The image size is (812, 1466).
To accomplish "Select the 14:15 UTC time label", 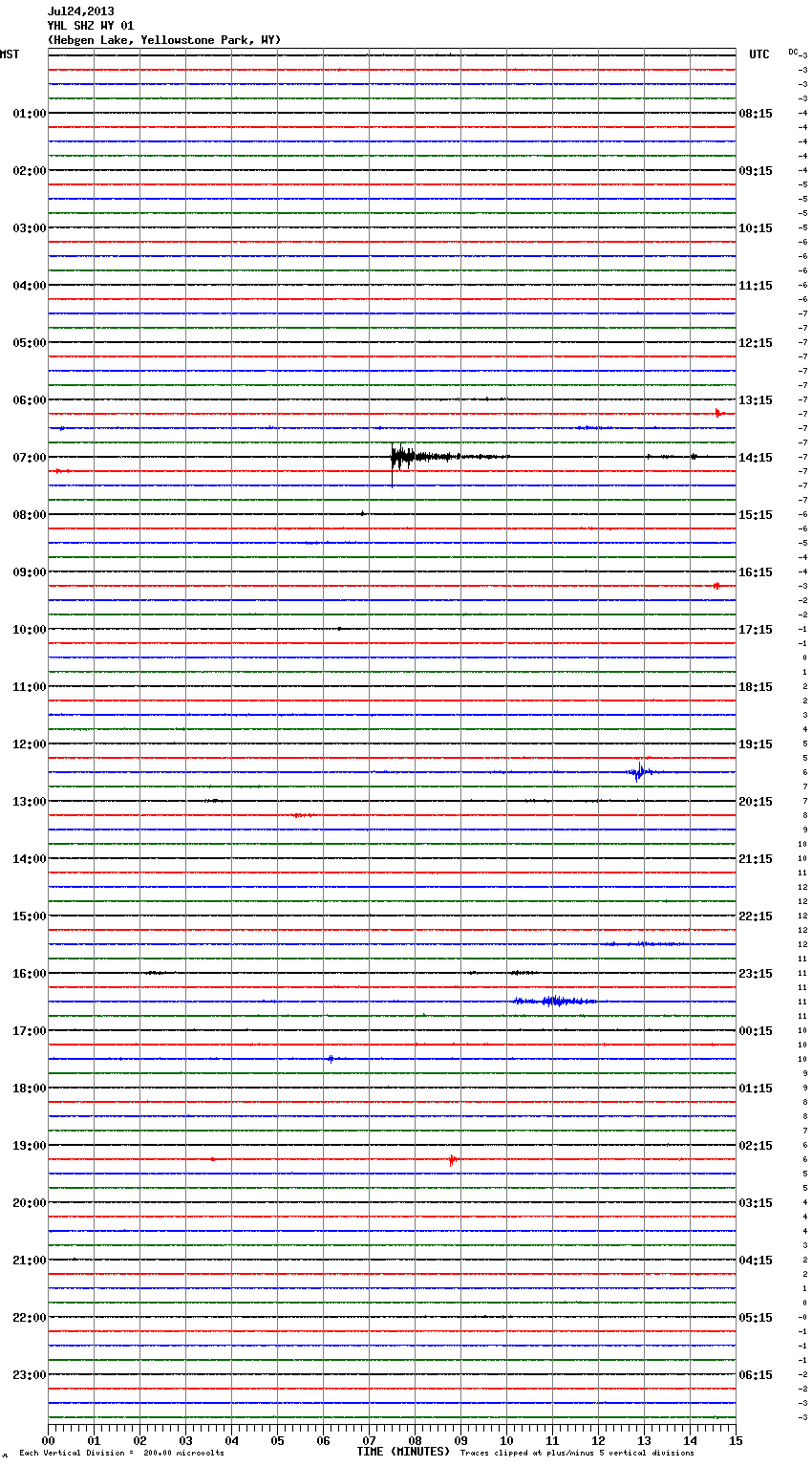I will pos(756,457).
